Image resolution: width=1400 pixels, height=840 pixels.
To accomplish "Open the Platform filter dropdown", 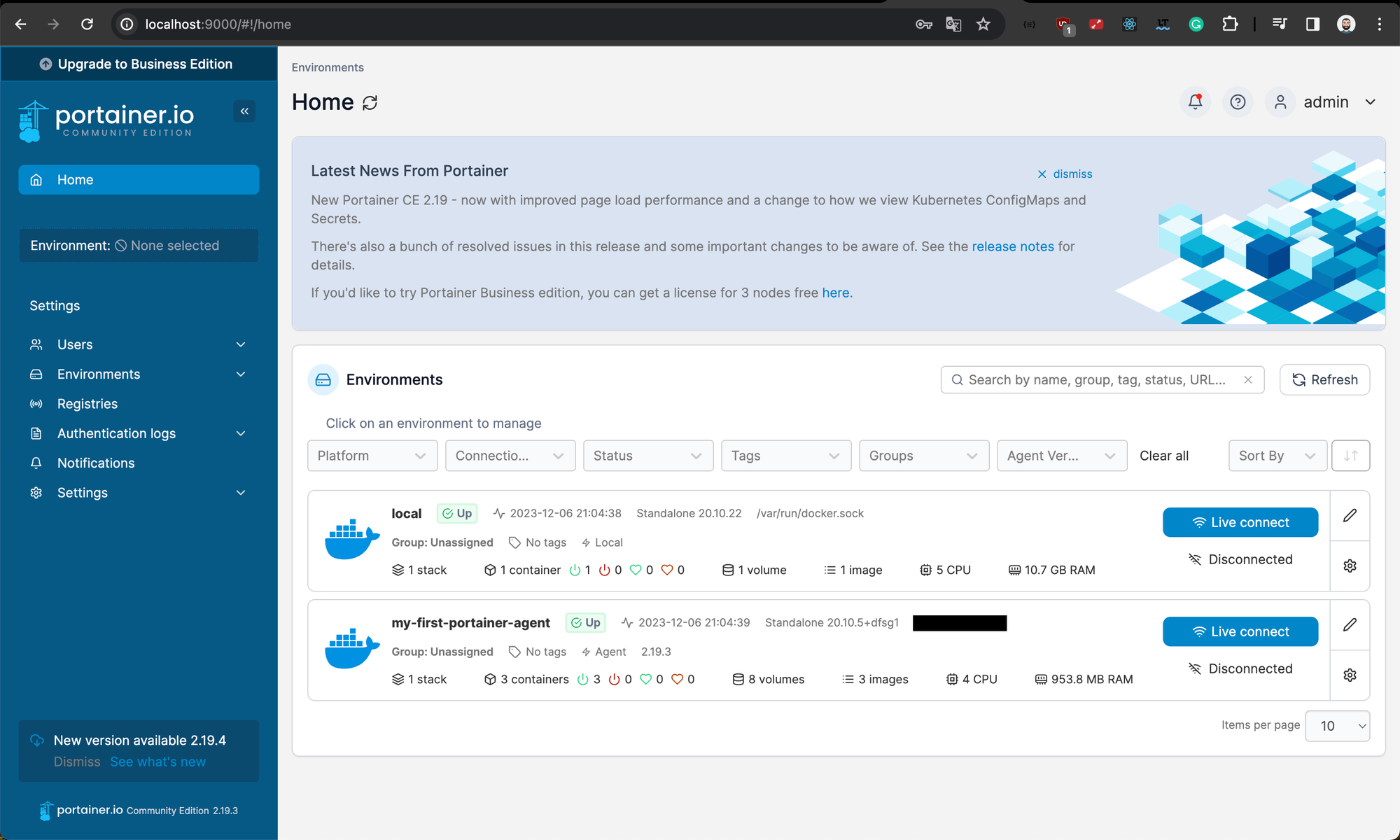I will 372,456.
